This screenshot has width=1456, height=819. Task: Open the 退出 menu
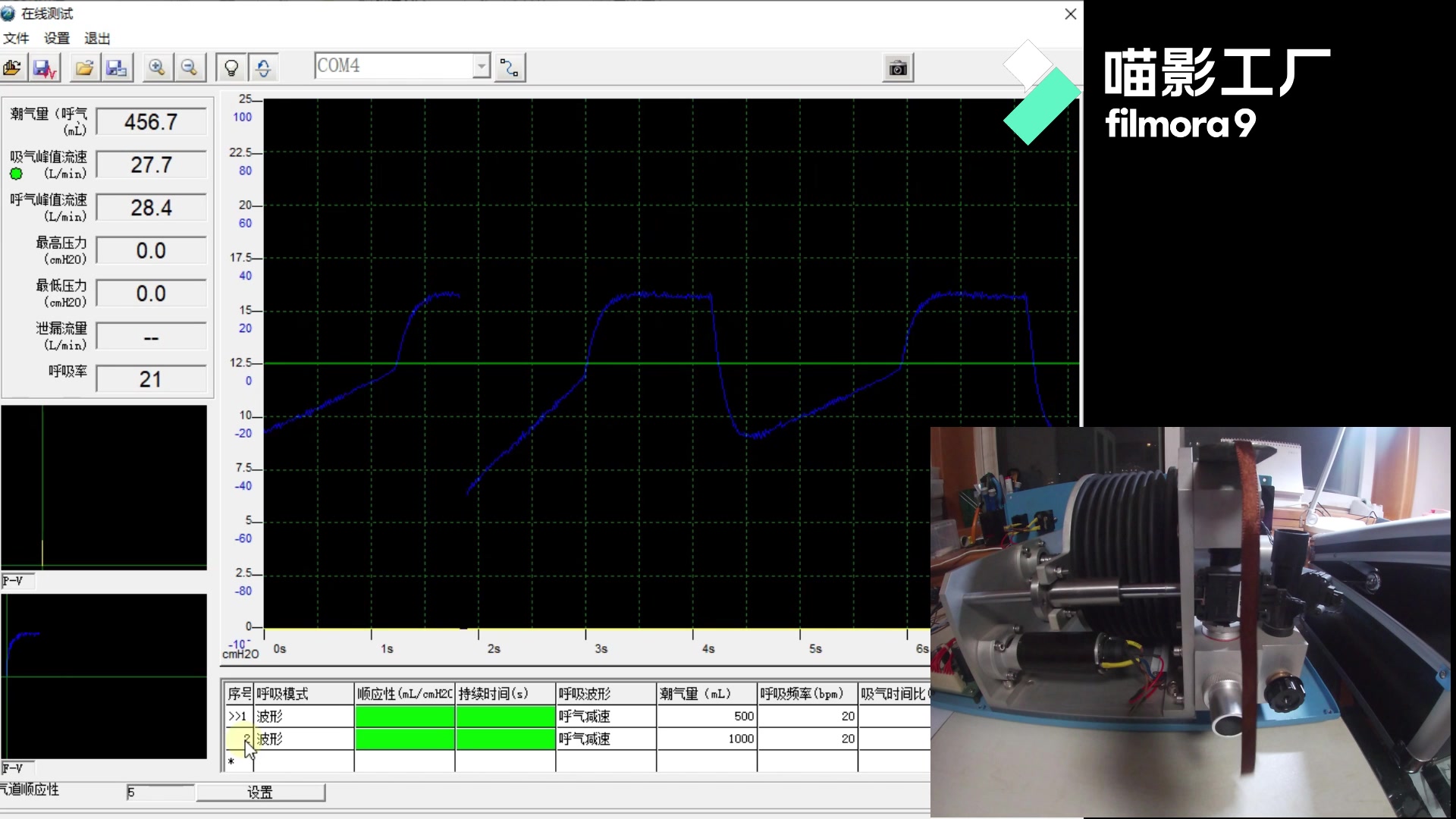[97, 39]
